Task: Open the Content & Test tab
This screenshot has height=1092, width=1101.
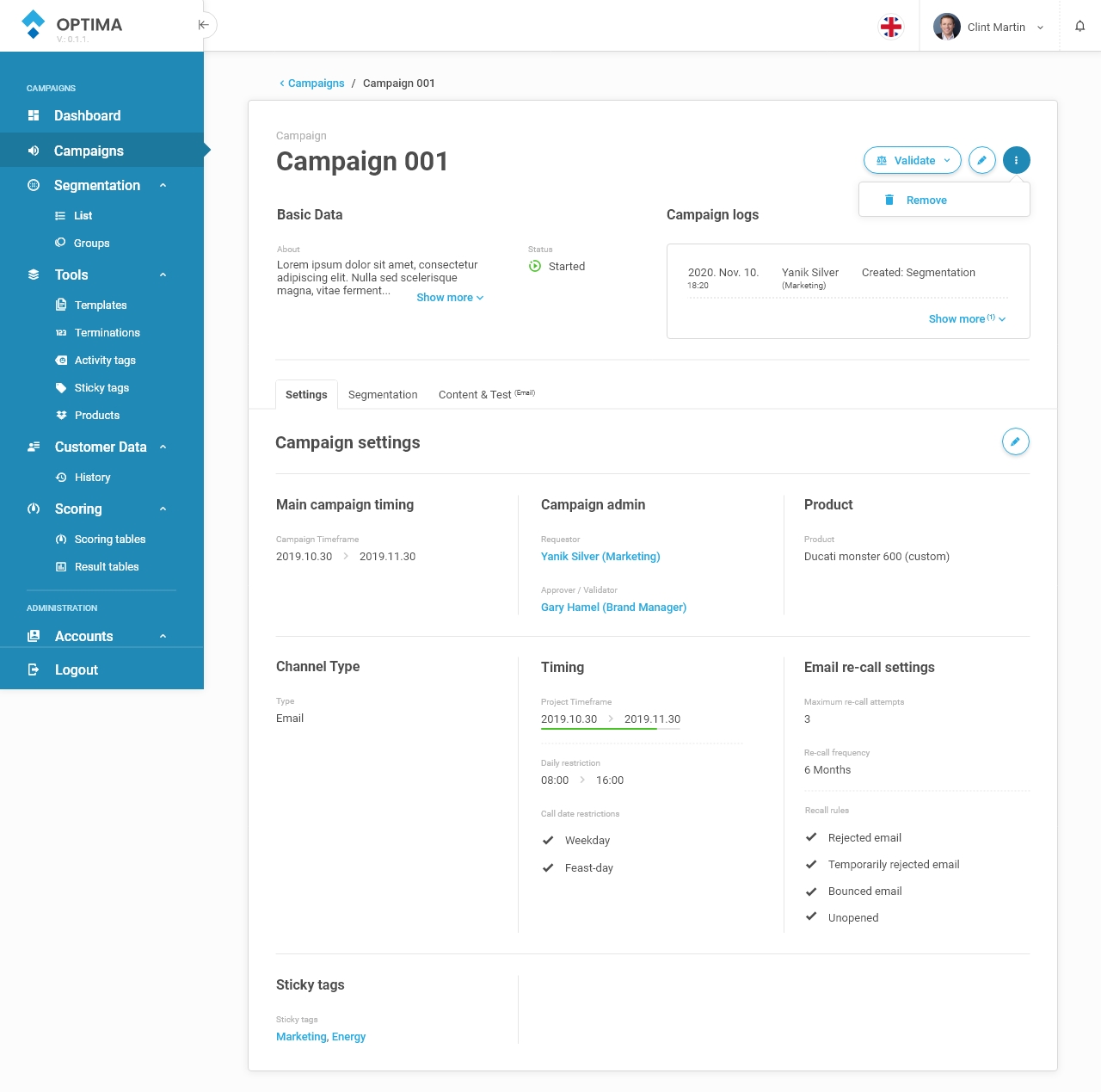Action: 487,394
